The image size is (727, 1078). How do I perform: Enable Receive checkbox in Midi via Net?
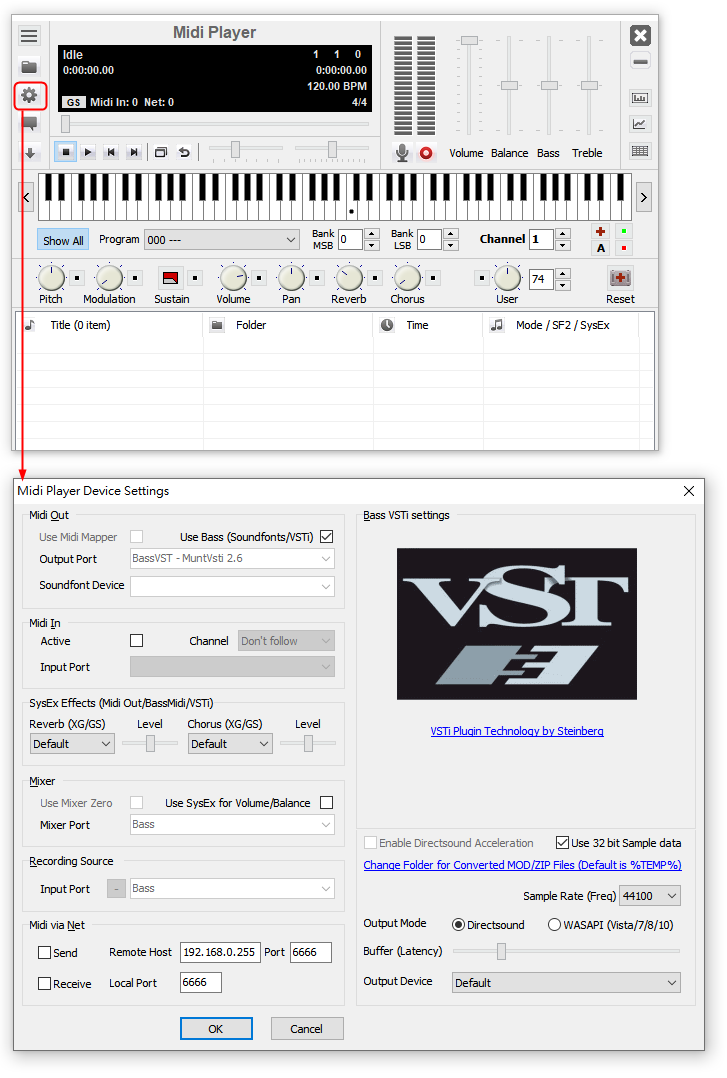45,983
